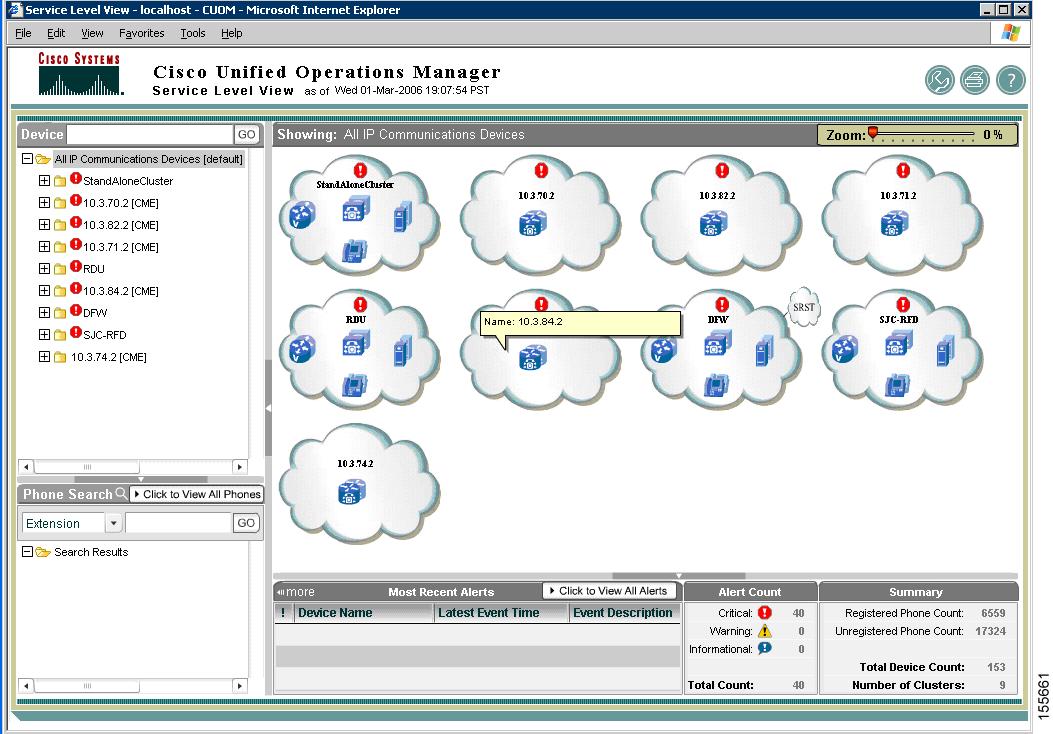Viewport: 1053px width, 734px height.
Task: Click right arrow of device tree scrollbar
Action: (240, 466)
